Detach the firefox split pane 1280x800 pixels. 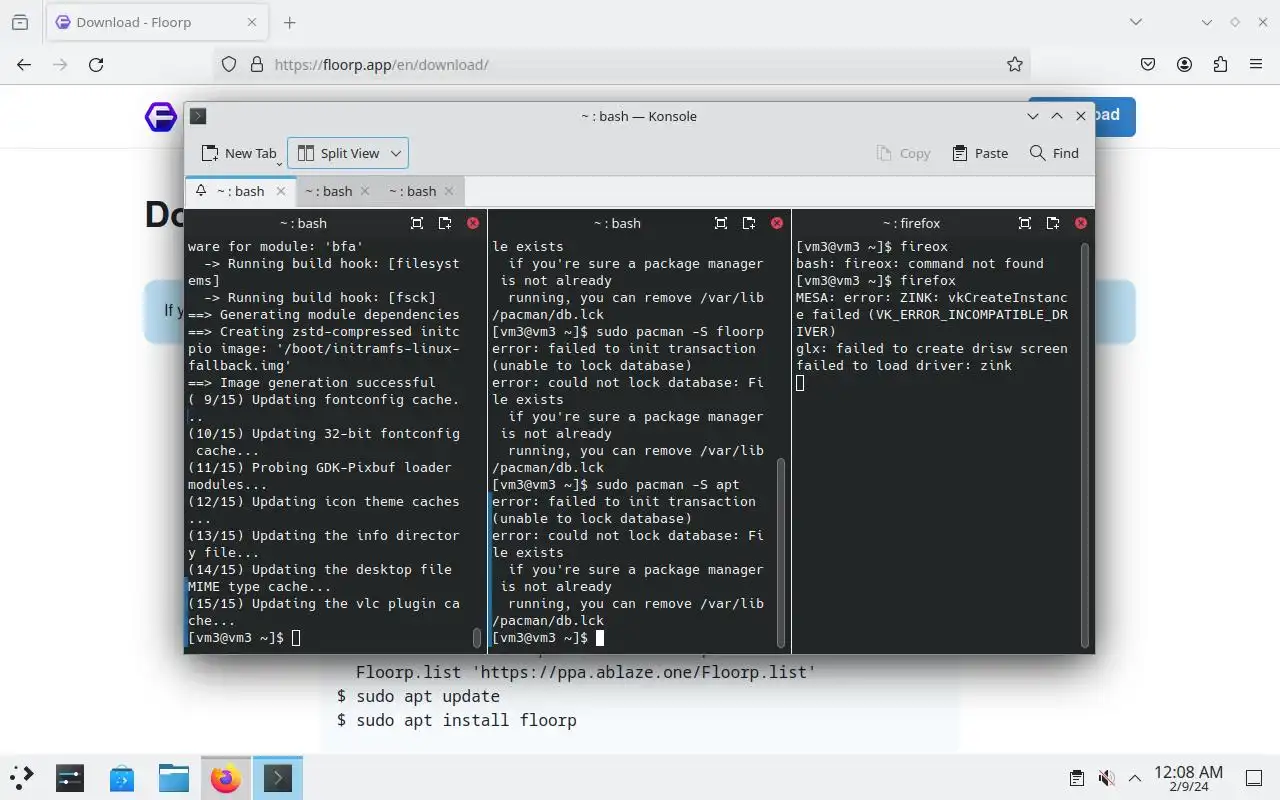[1053, 223]
